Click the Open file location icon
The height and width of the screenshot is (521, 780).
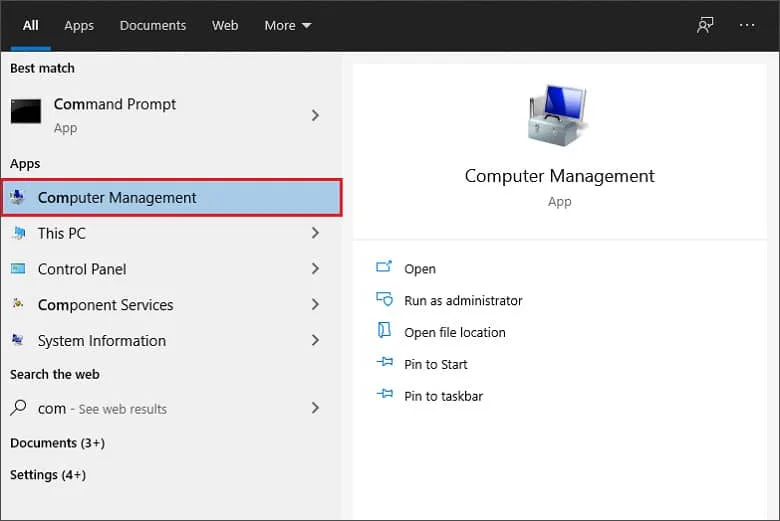[384, 330]
